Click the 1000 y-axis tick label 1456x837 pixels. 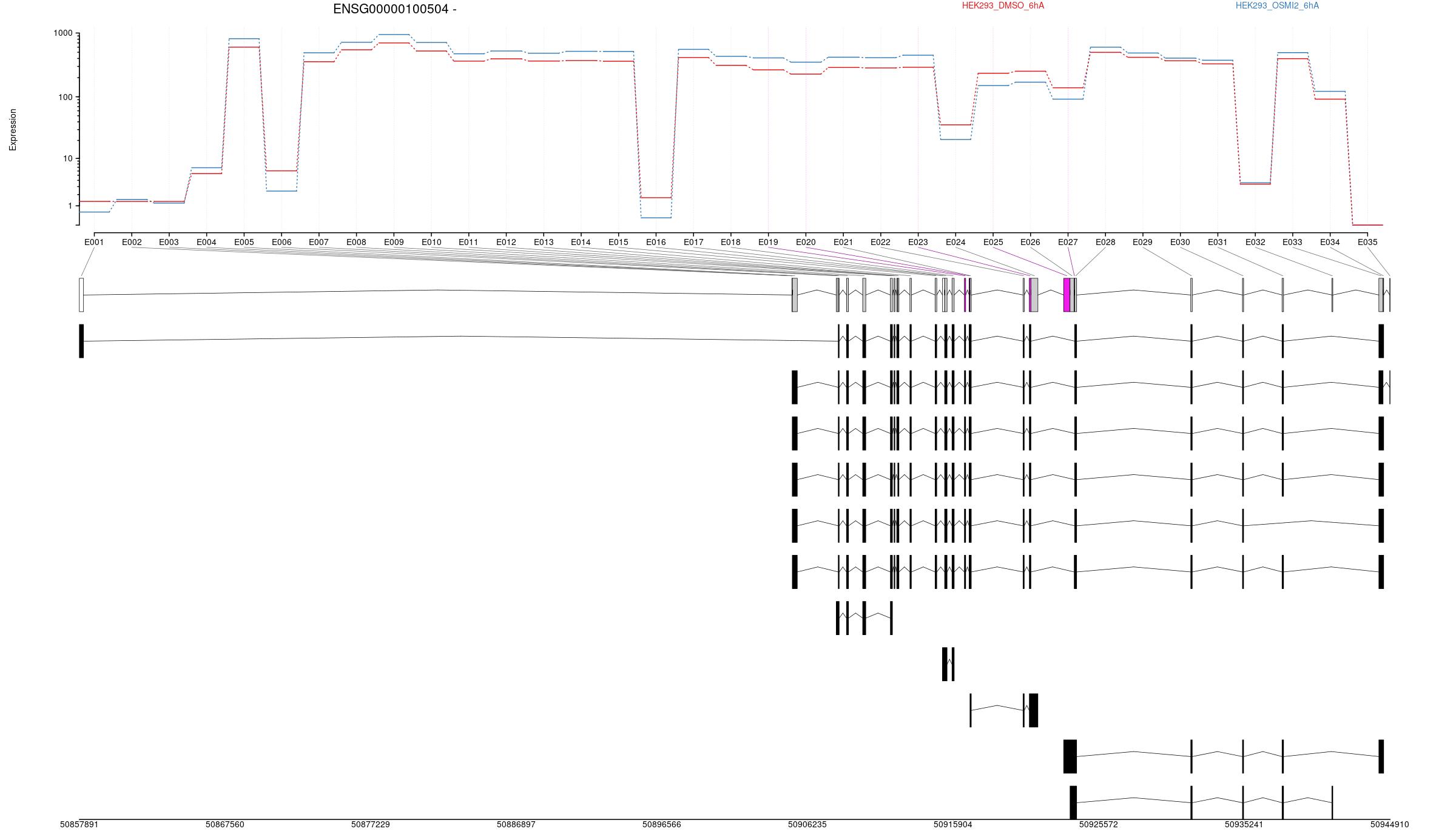click(x=62, y=33)
